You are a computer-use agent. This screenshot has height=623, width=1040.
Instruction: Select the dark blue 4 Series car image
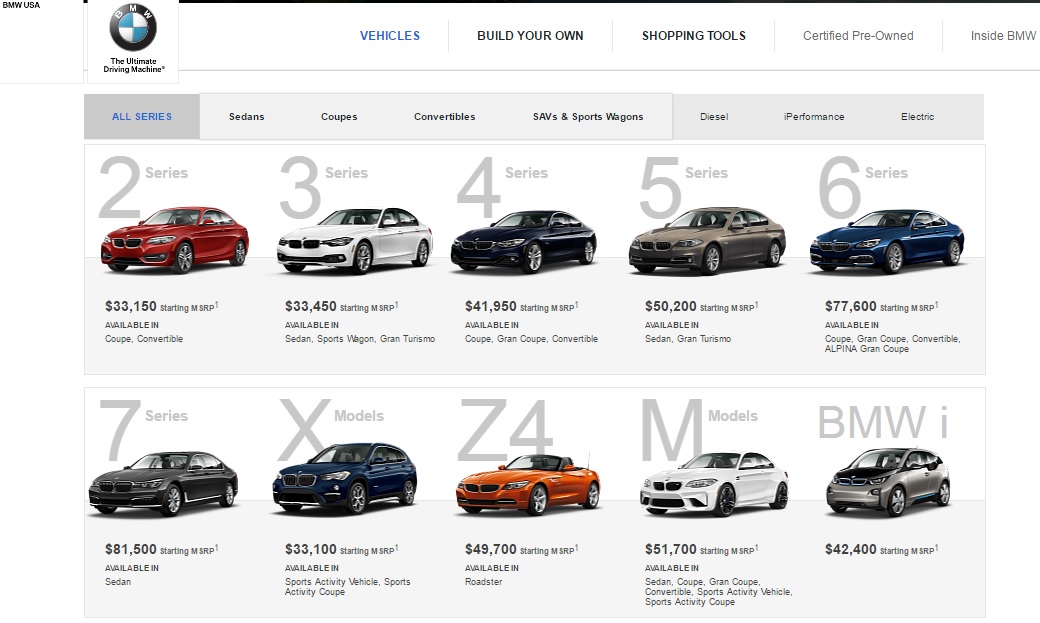click(523, 241)
